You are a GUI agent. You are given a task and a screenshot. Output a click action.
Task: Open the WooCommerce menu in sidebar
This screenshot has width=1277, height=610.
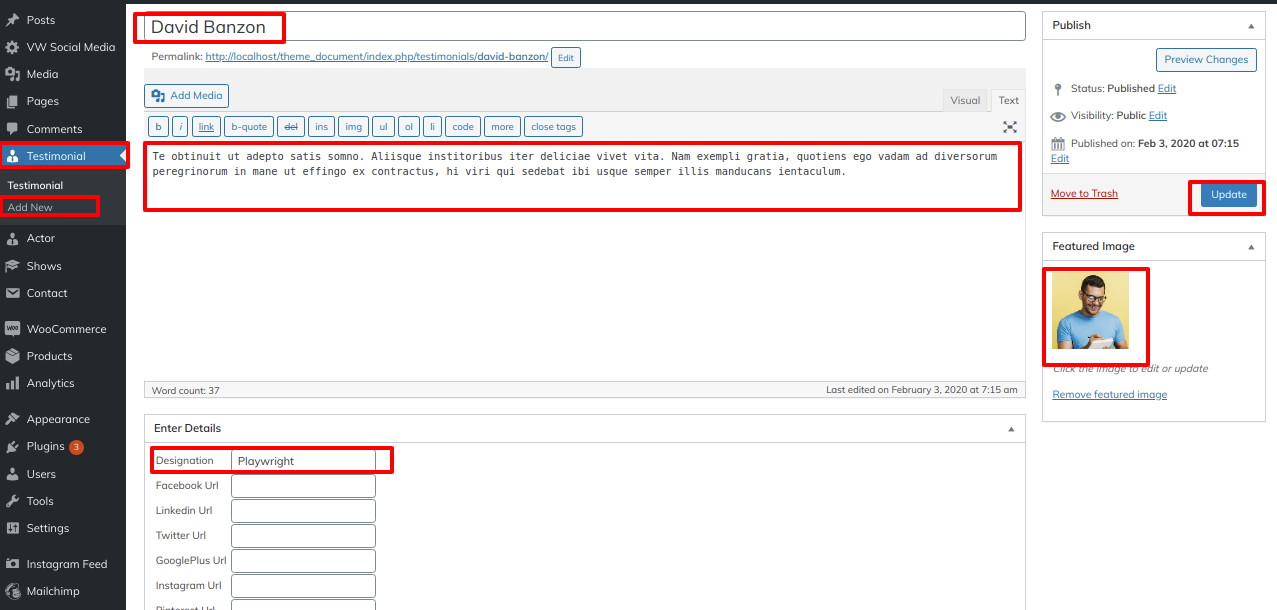[66, 329]
